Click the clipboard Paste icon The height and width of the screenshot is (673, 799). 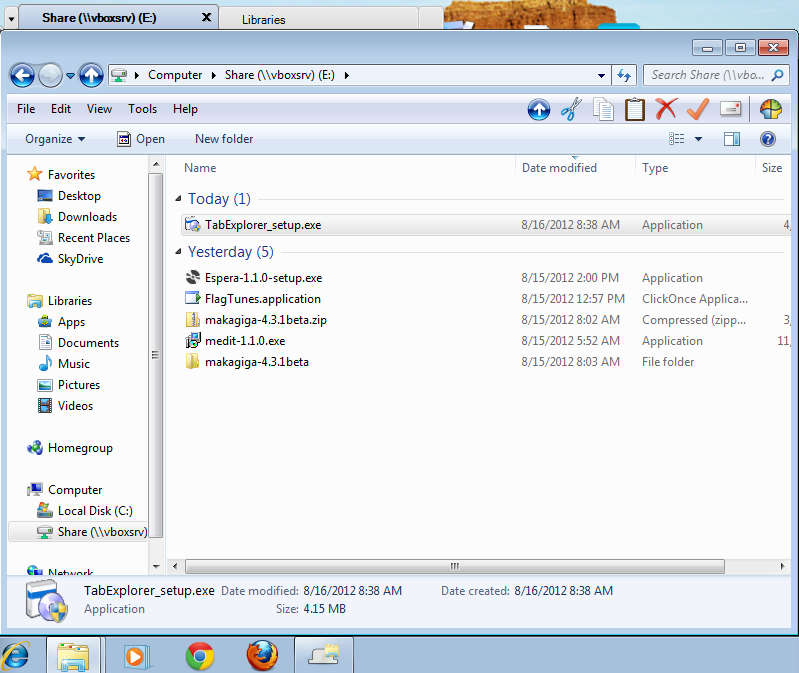tap(635, 110)
